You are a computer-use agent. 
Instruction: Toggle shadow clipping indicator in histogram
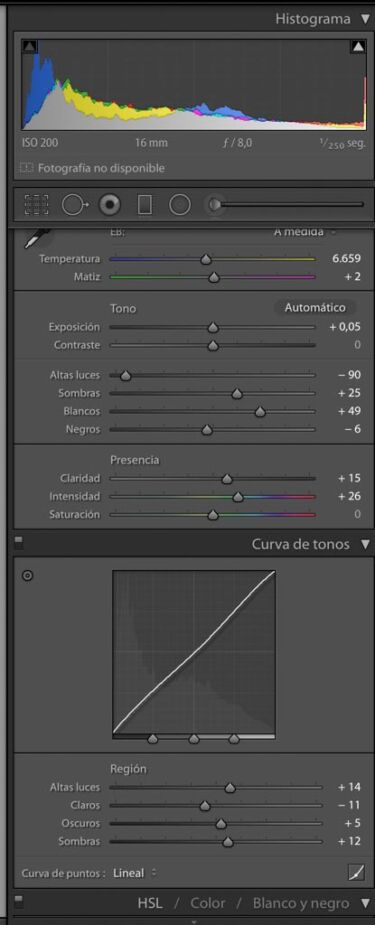click(29, 46)
